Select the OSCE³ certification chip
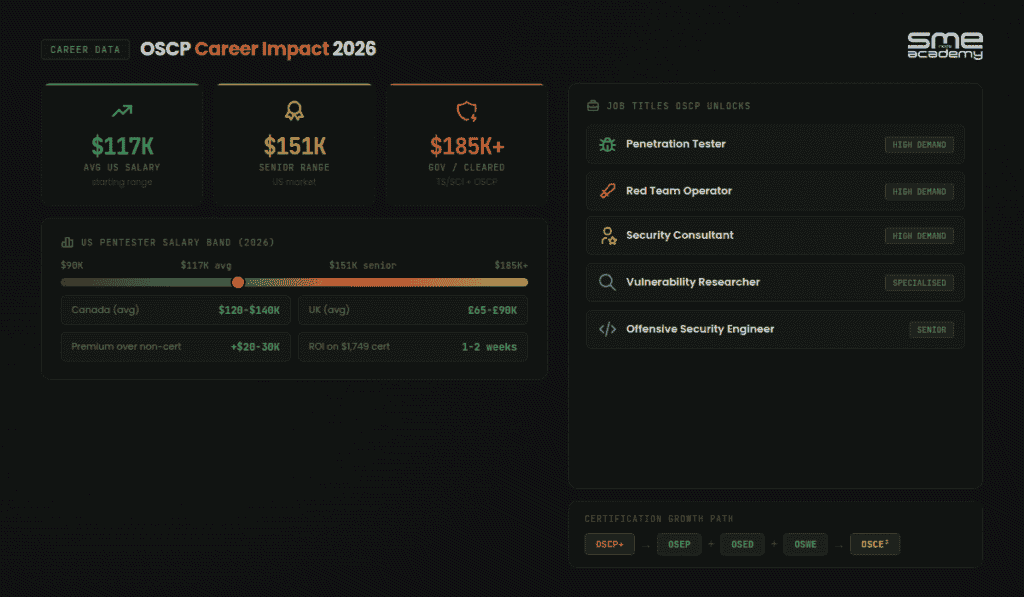Viewport: 1024px width, 597px height. tap(875, 544)
